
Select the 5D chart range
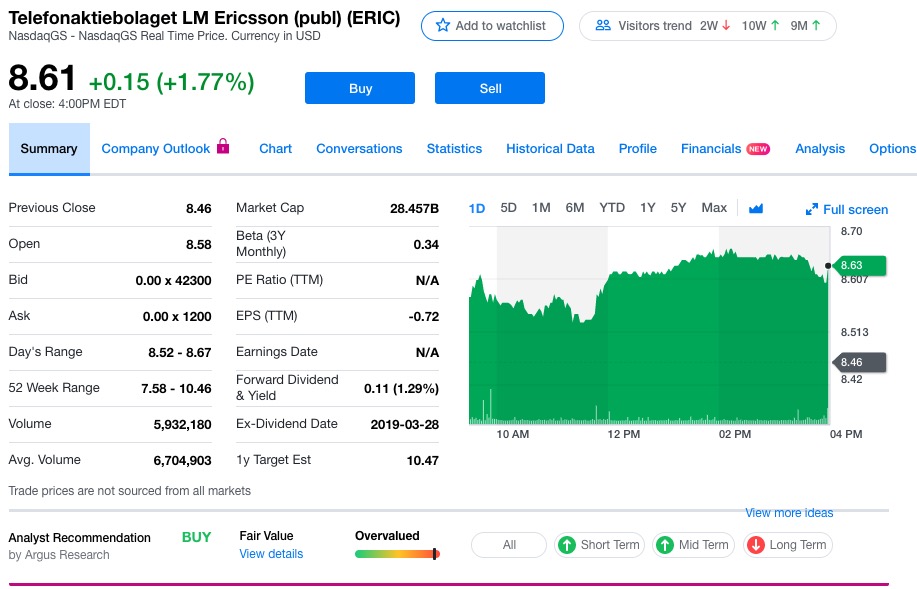point(508,208)
